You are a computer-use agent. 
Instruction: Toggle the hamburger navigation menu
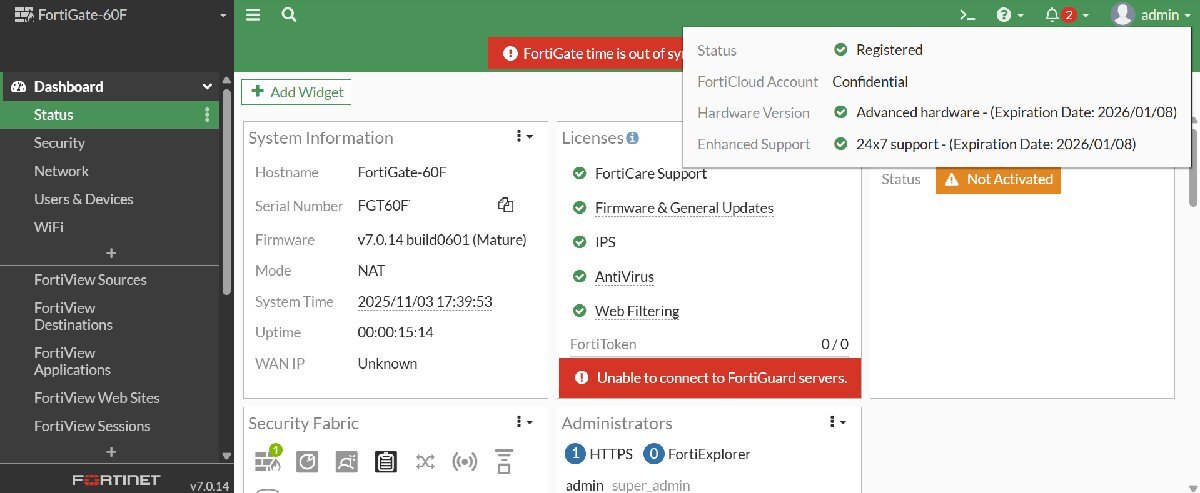click(x=253, y=15)
